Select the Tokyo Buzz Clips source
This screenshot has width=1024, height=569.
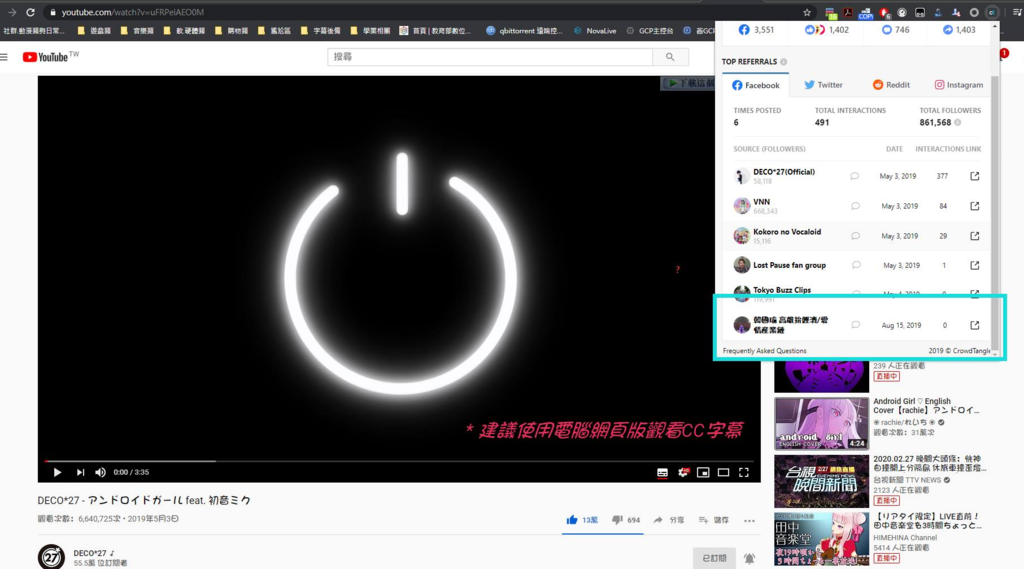click(x=782, y=290)
